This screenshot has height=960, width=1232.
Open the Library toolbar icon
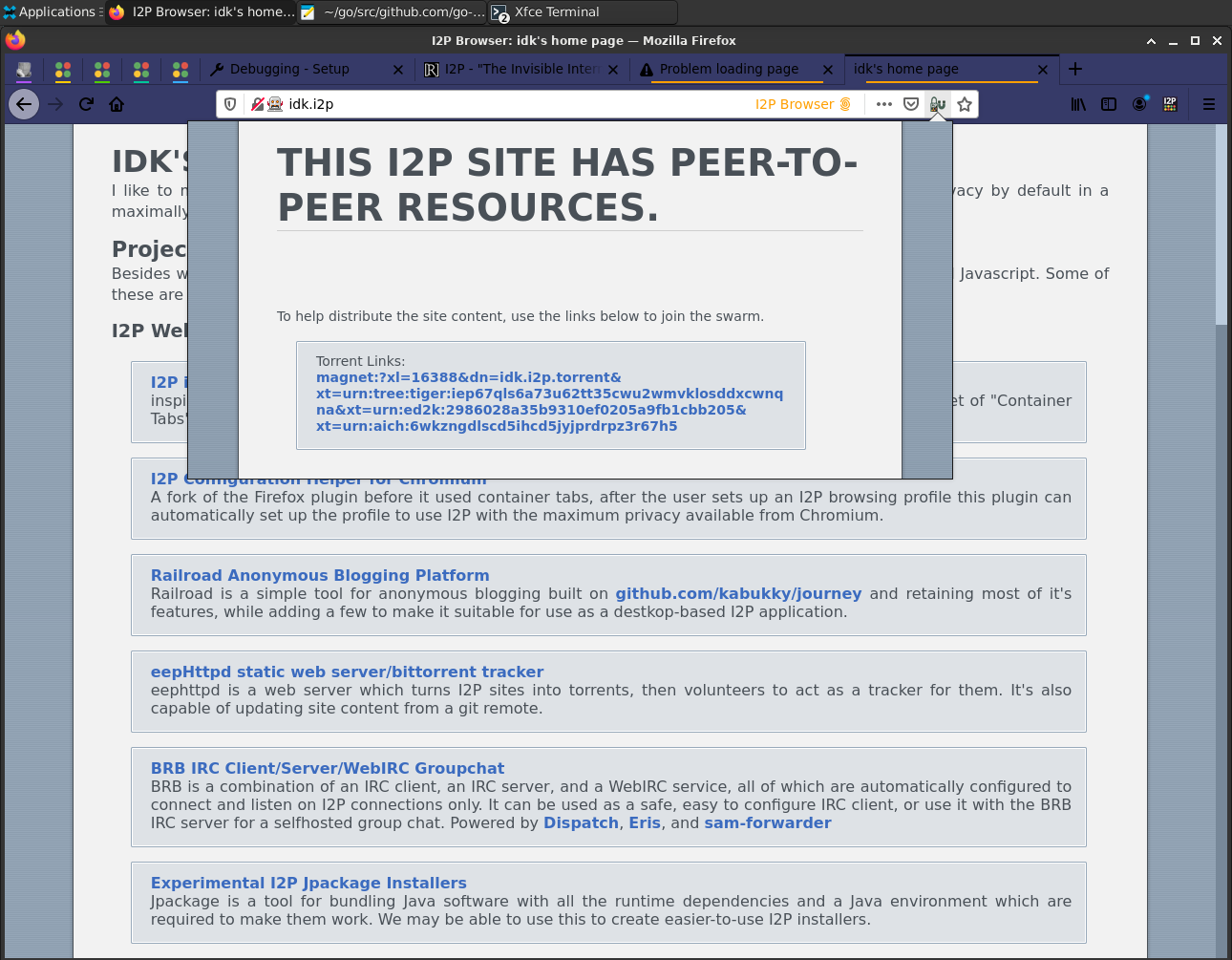pos(1078,104)
